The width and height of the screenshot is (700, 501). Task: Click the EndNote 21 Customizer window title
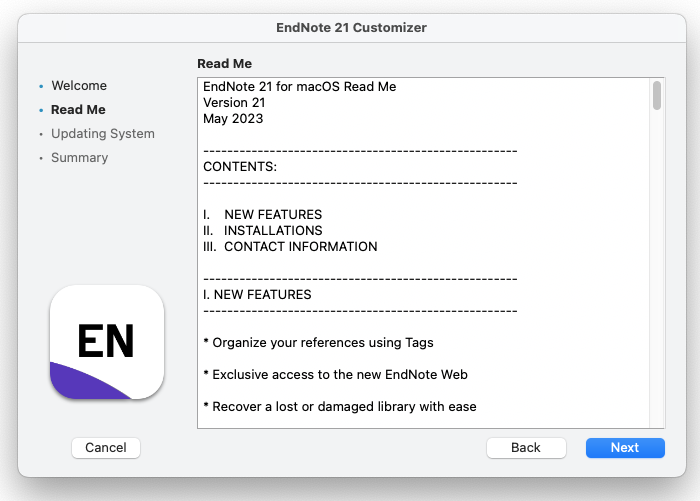coord(350,28)
